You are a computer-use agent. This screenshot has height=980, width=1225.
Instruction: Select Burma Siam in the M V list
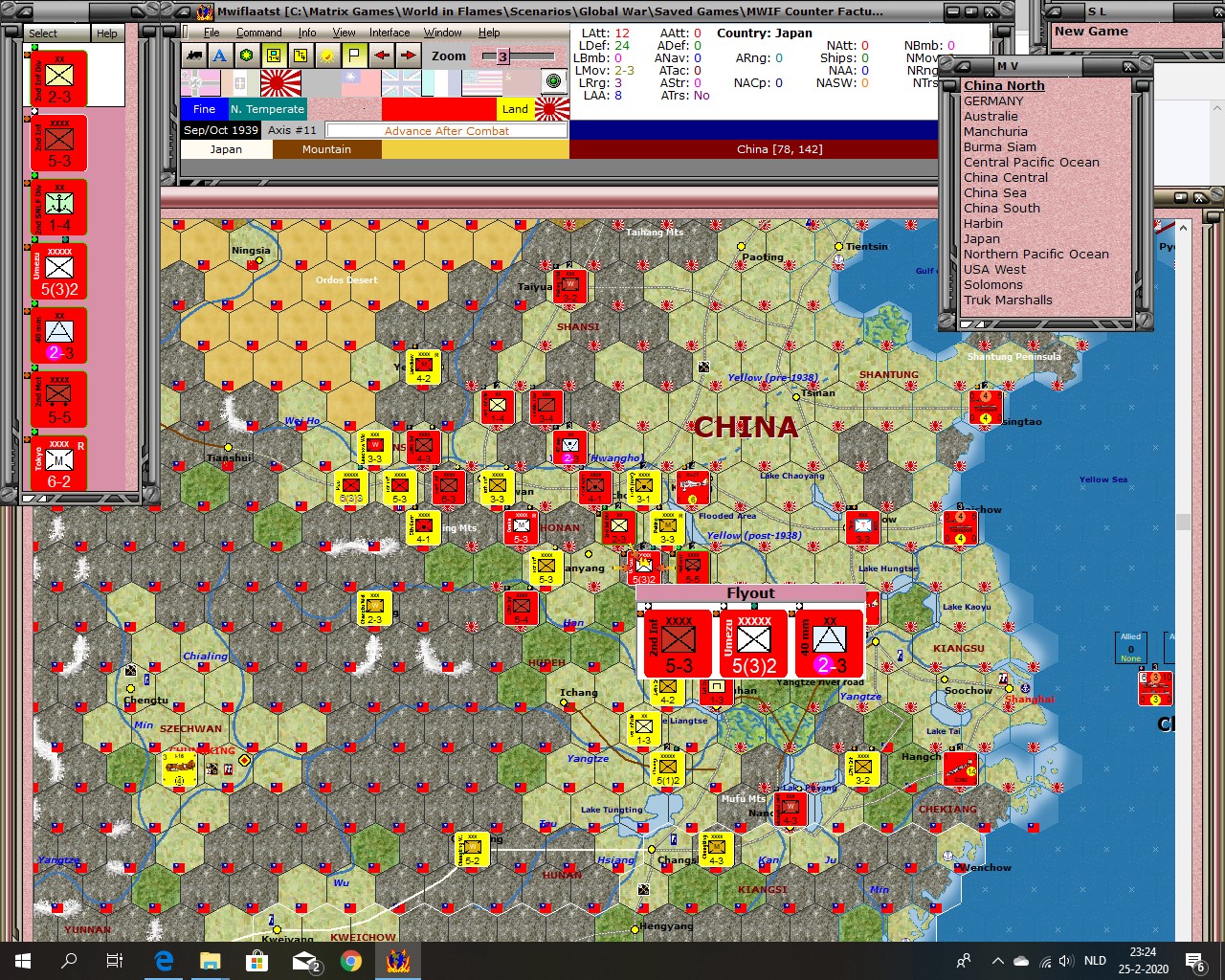[x=1000, y=146]
